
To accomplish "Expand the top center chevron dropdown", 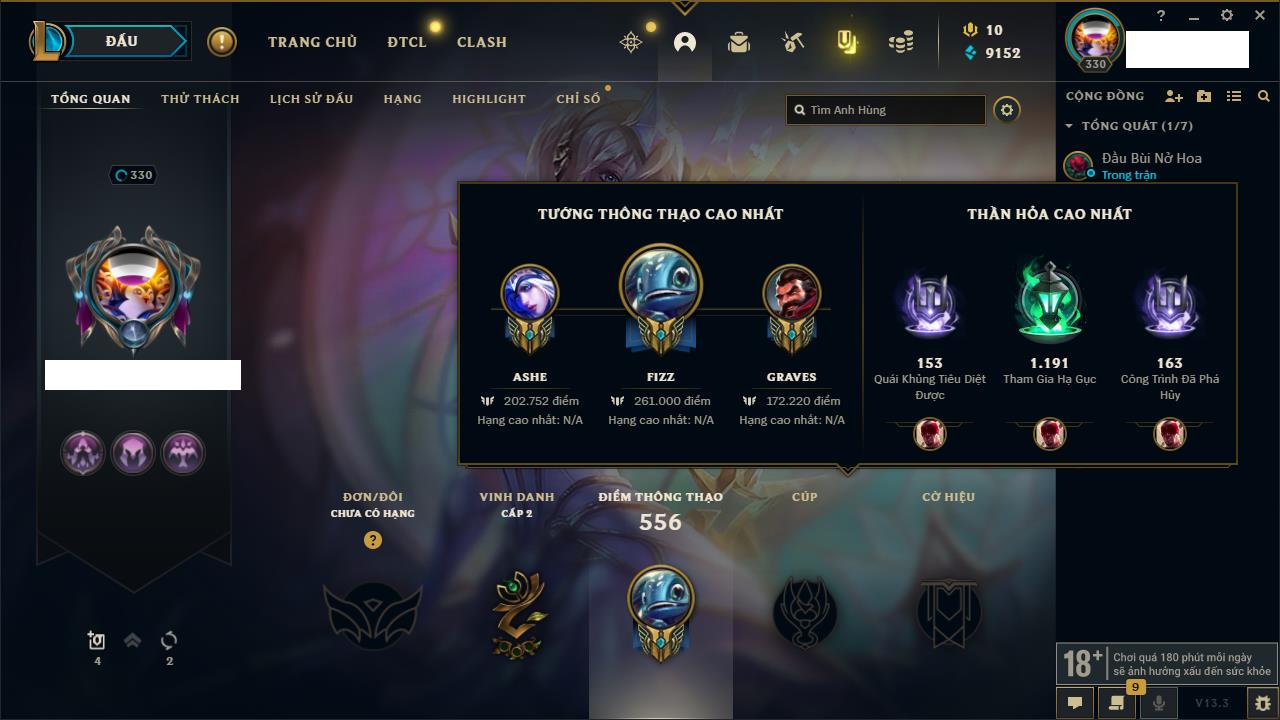I will coord(684,7).
